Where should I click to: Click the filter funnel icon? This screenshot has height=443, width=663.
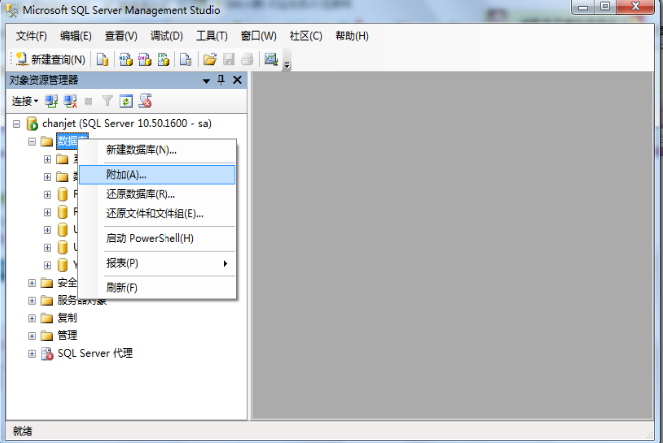pyautogui.click(x=107, y=101)
